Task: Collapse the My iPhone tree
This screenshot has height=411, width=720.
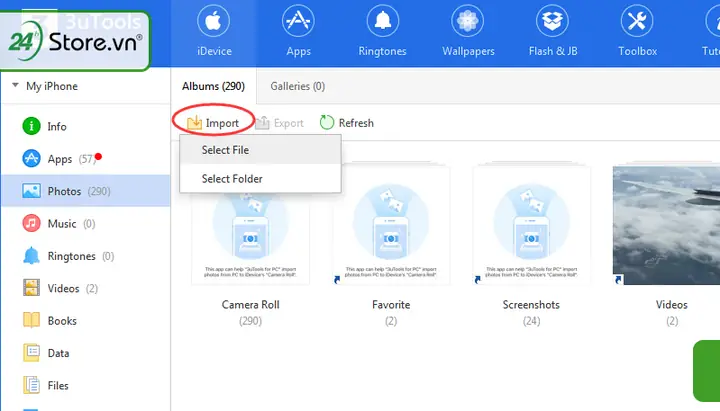Action: click(15, 85)
